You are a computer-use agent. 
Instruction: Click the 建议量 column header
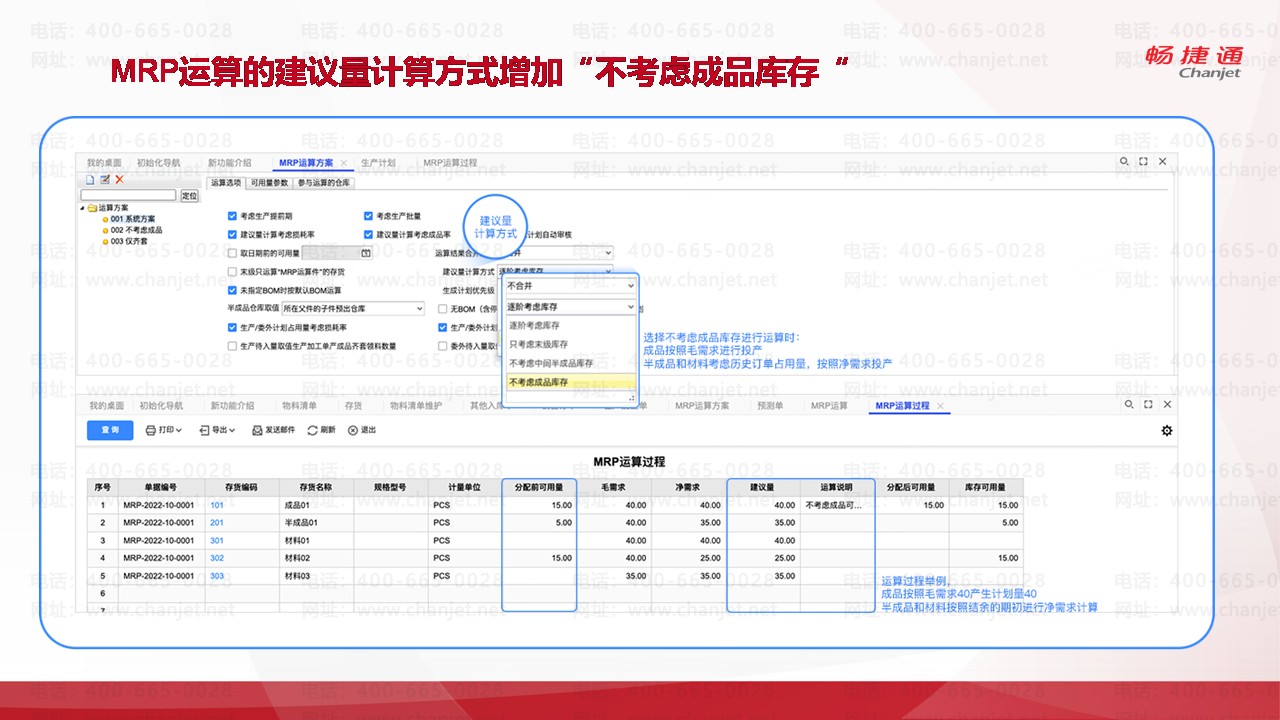pos(763,487)
